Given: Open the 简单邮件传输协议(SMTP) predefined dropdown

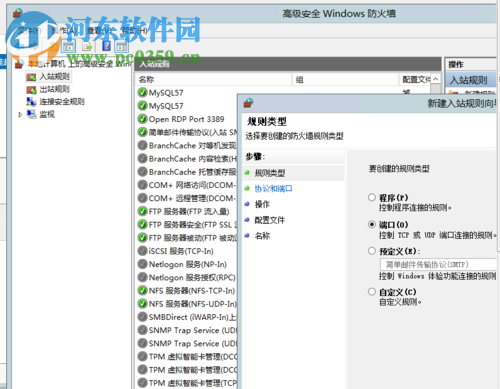Looking at the screenshot, I should (x=438, y=265).
